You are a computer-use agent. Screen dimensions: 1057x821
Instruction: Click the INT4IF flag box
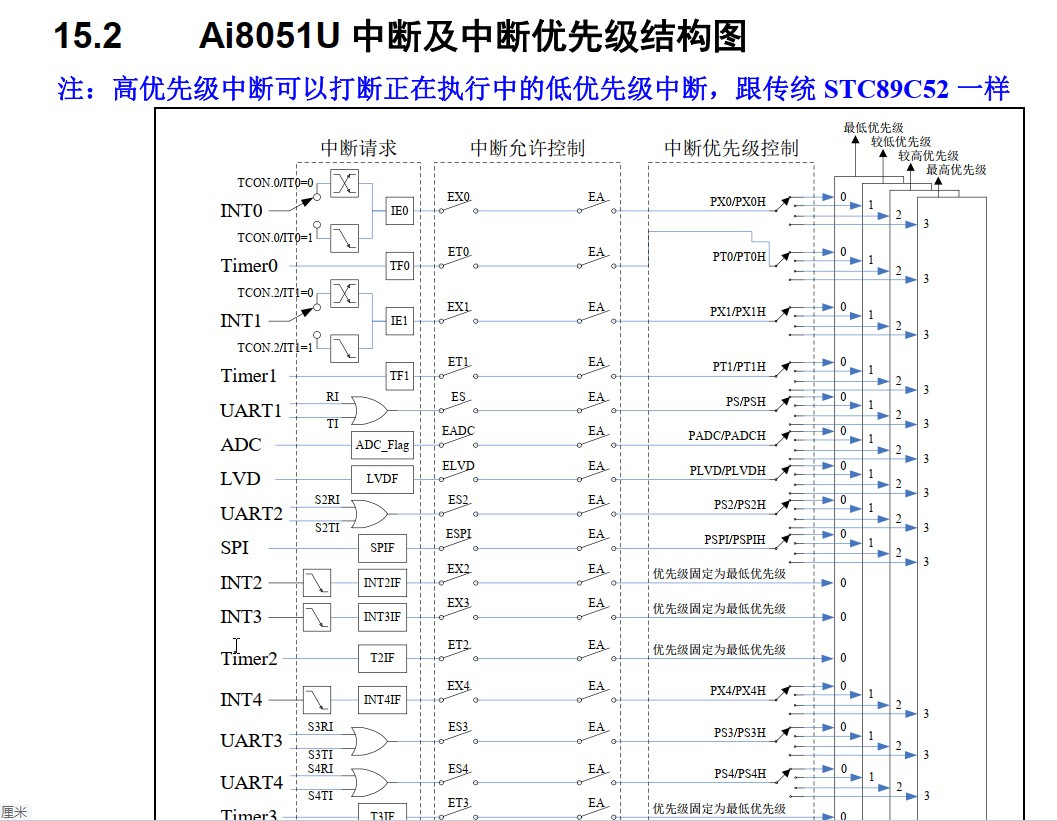(x=382, y=700)
